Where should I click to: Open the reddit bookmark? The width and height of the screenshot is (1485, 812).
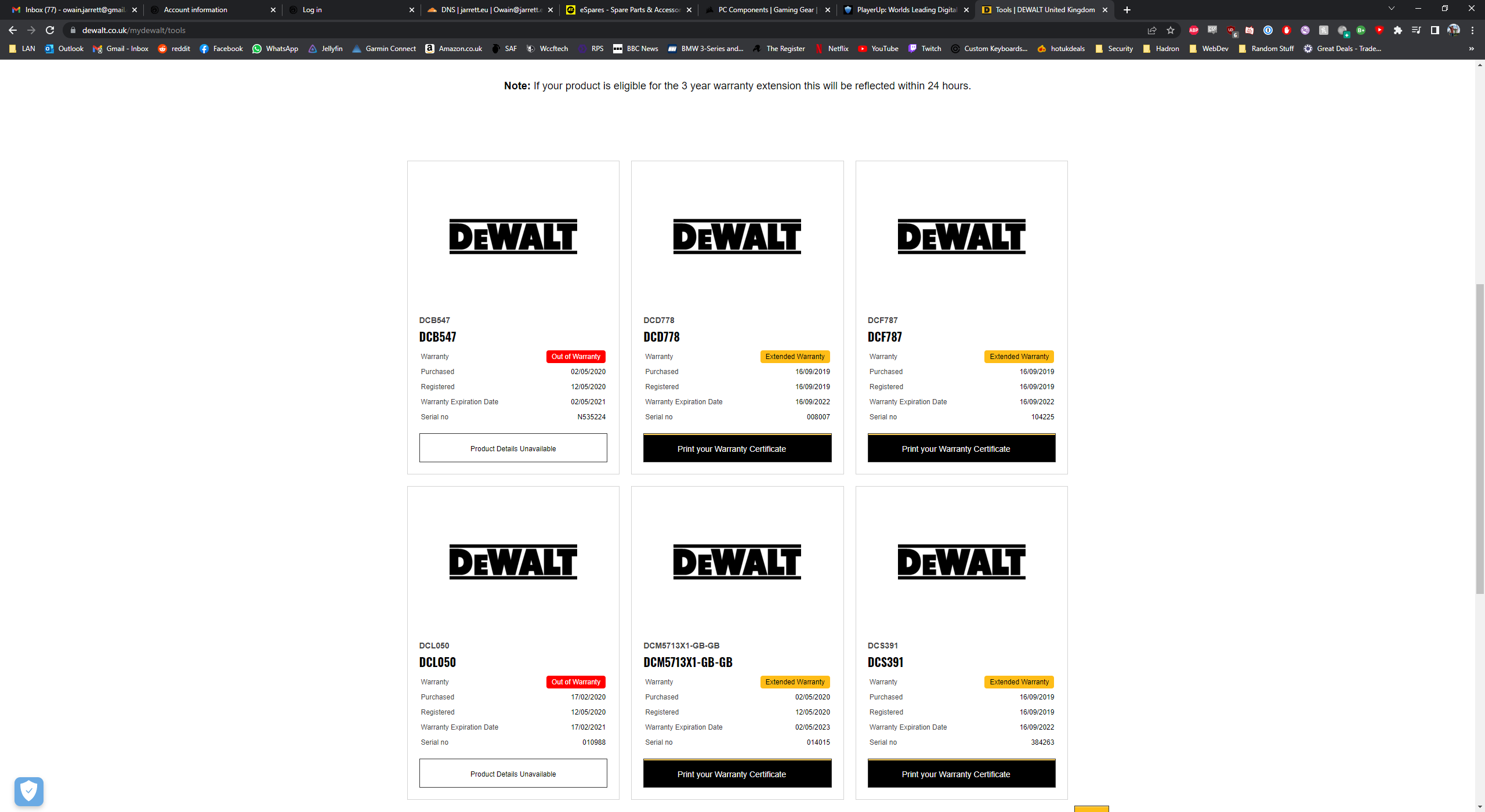pos(174,49)
